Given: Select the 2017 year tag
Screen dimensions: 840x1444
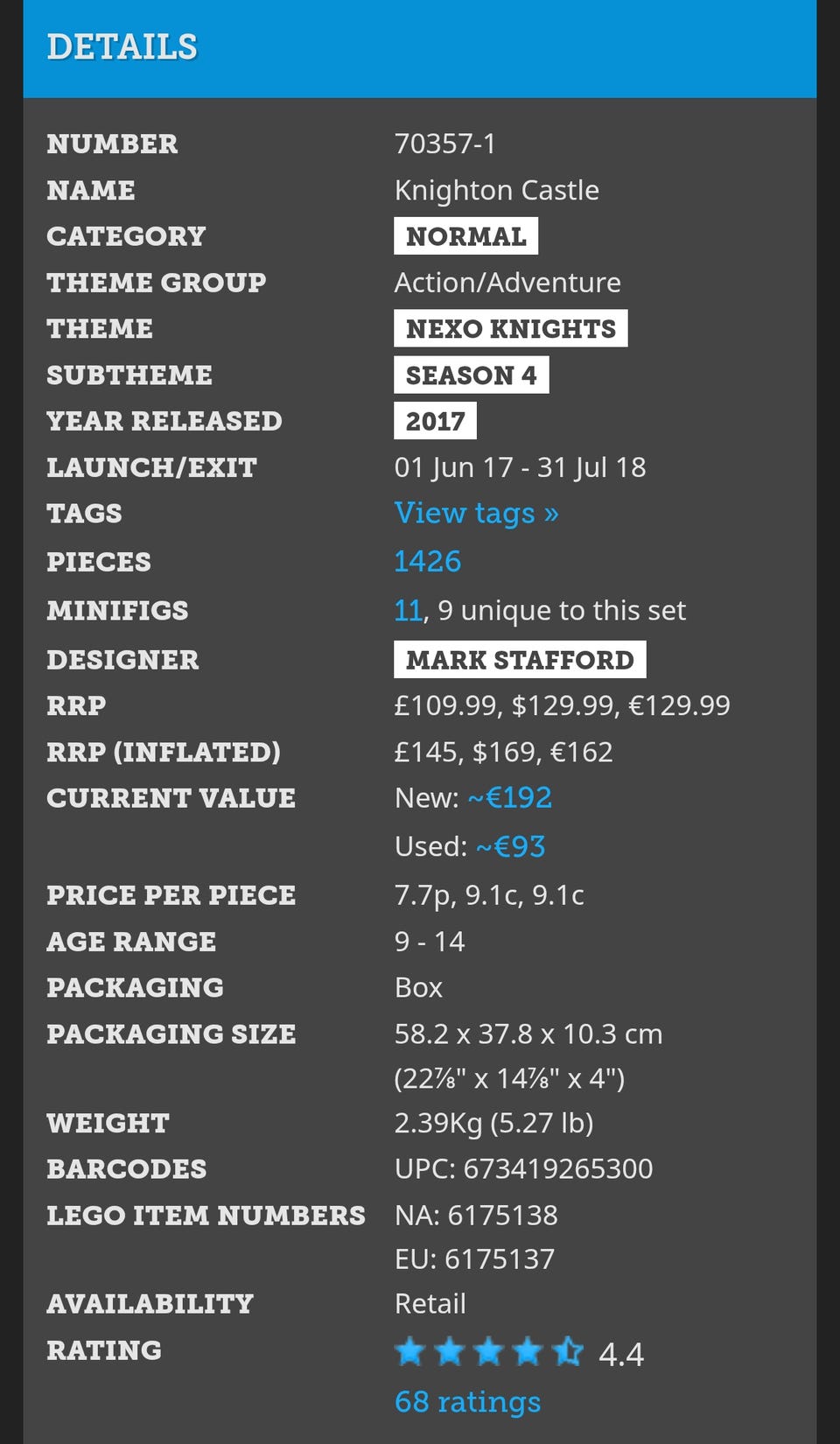Looking at the screenshot, I should [435, 421].
